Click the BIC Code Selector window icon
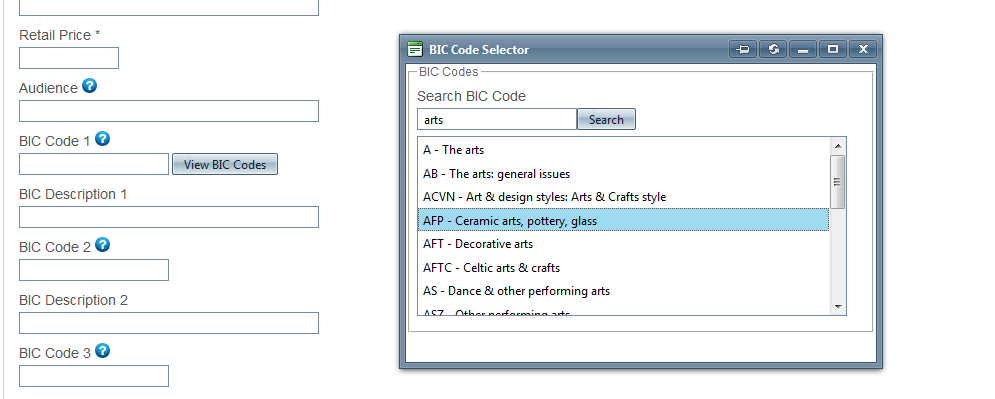The image size is (995, 399). 415,49
